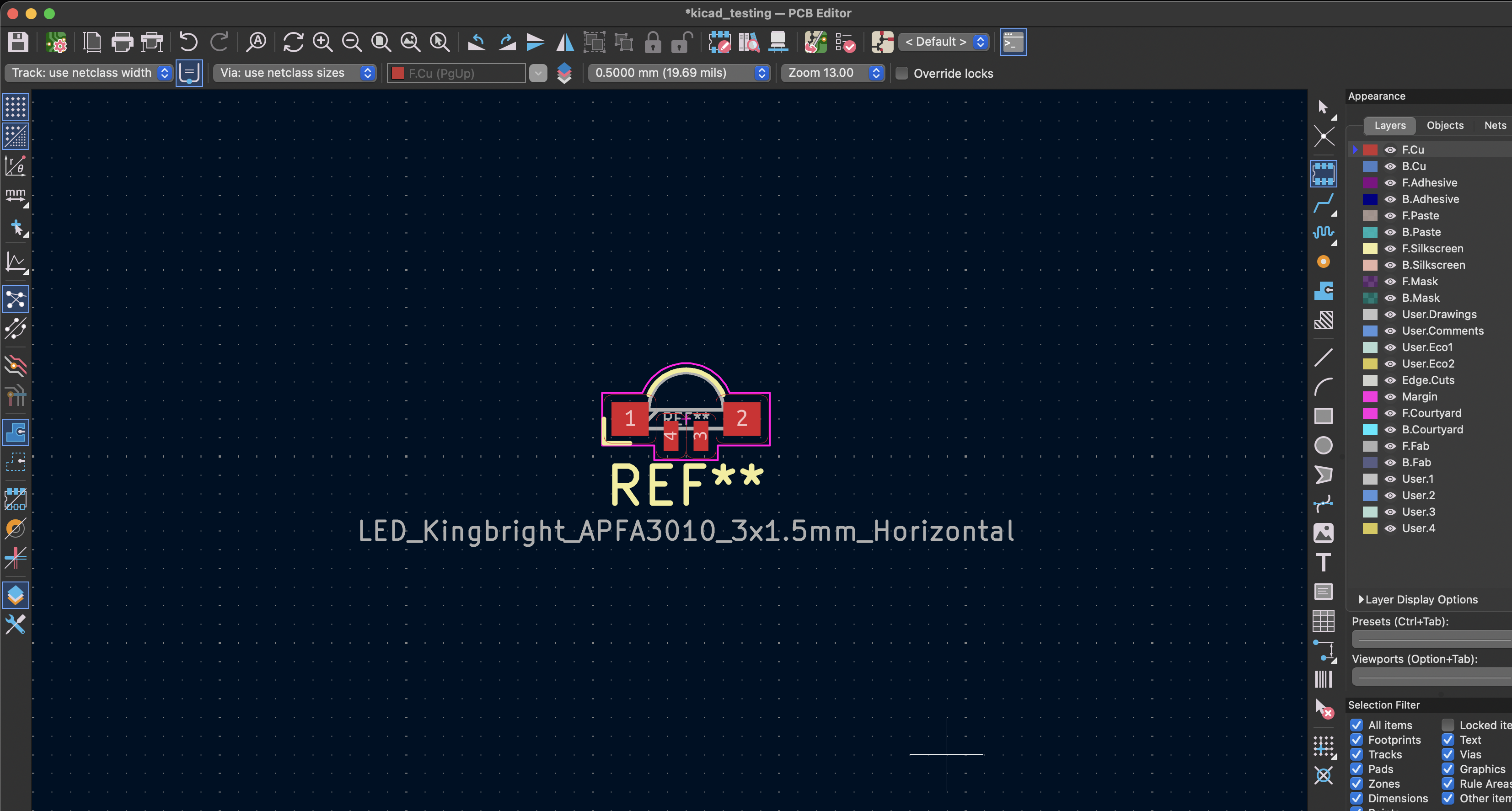Click the Zoom to Fit icon
Viewport: 1512px width, 811px height.
pos(381,42)
